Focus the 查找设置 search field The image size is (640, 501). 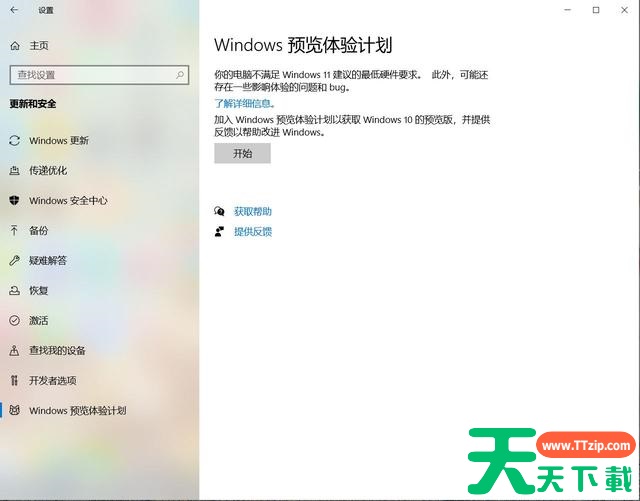click(99, 75)
